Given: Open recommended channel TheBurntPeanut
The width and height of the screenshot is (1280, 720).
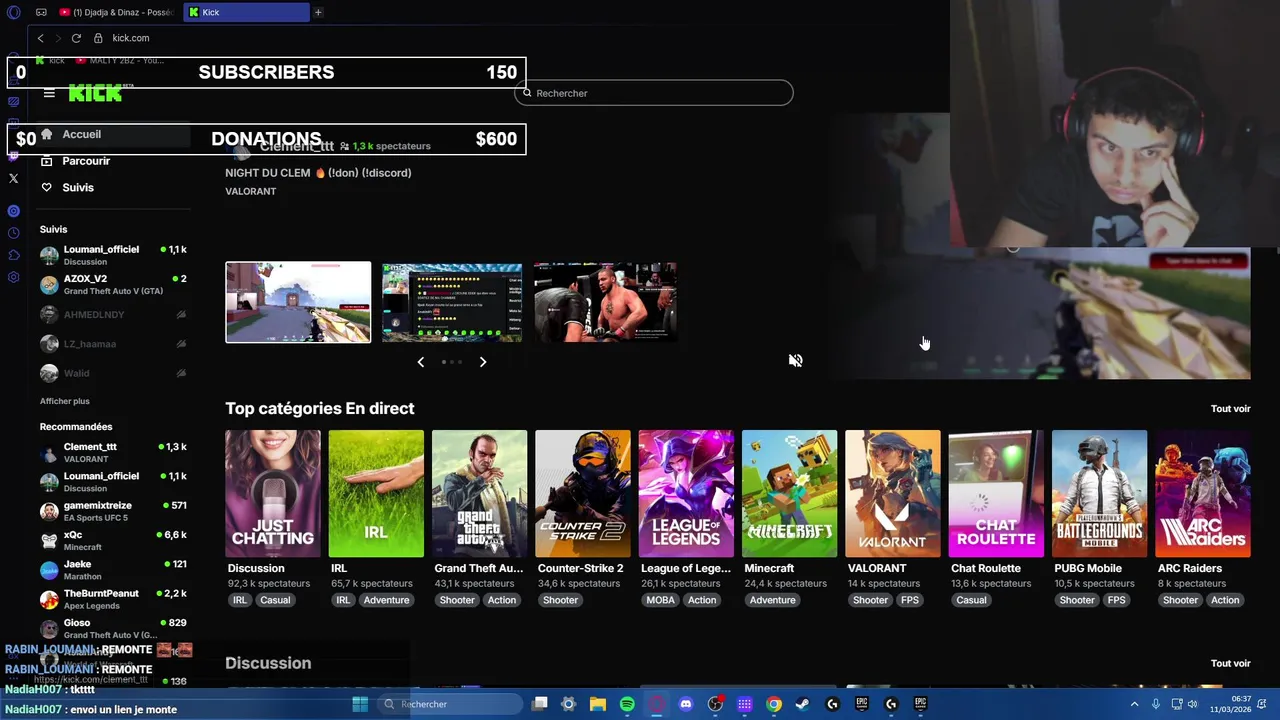Looking at the screenshot, I should 113,599.
